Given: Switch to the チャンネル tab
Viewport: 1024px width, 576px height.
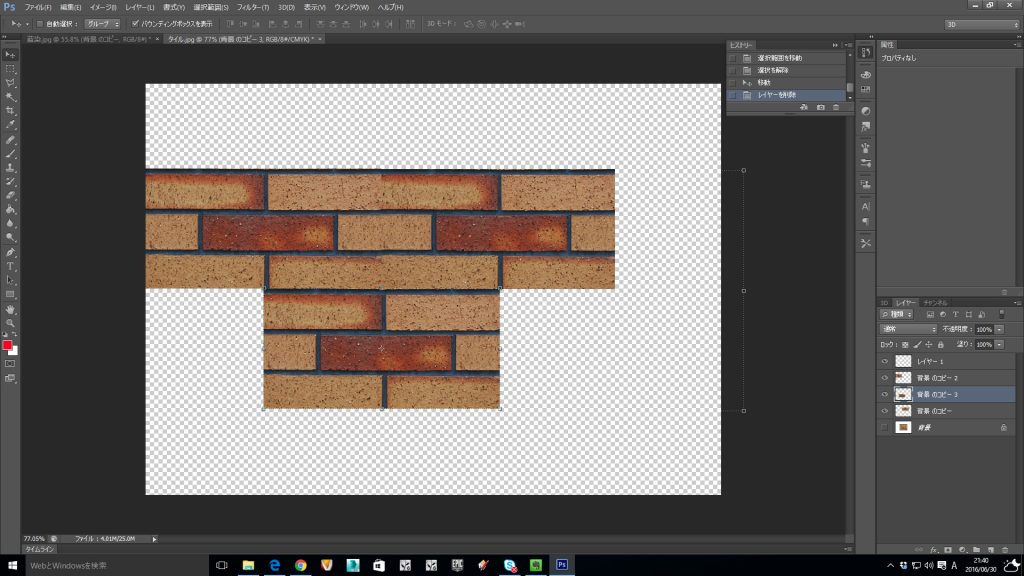Looking at the screenshot, I should pyautogui.click(x=936, y=302).
